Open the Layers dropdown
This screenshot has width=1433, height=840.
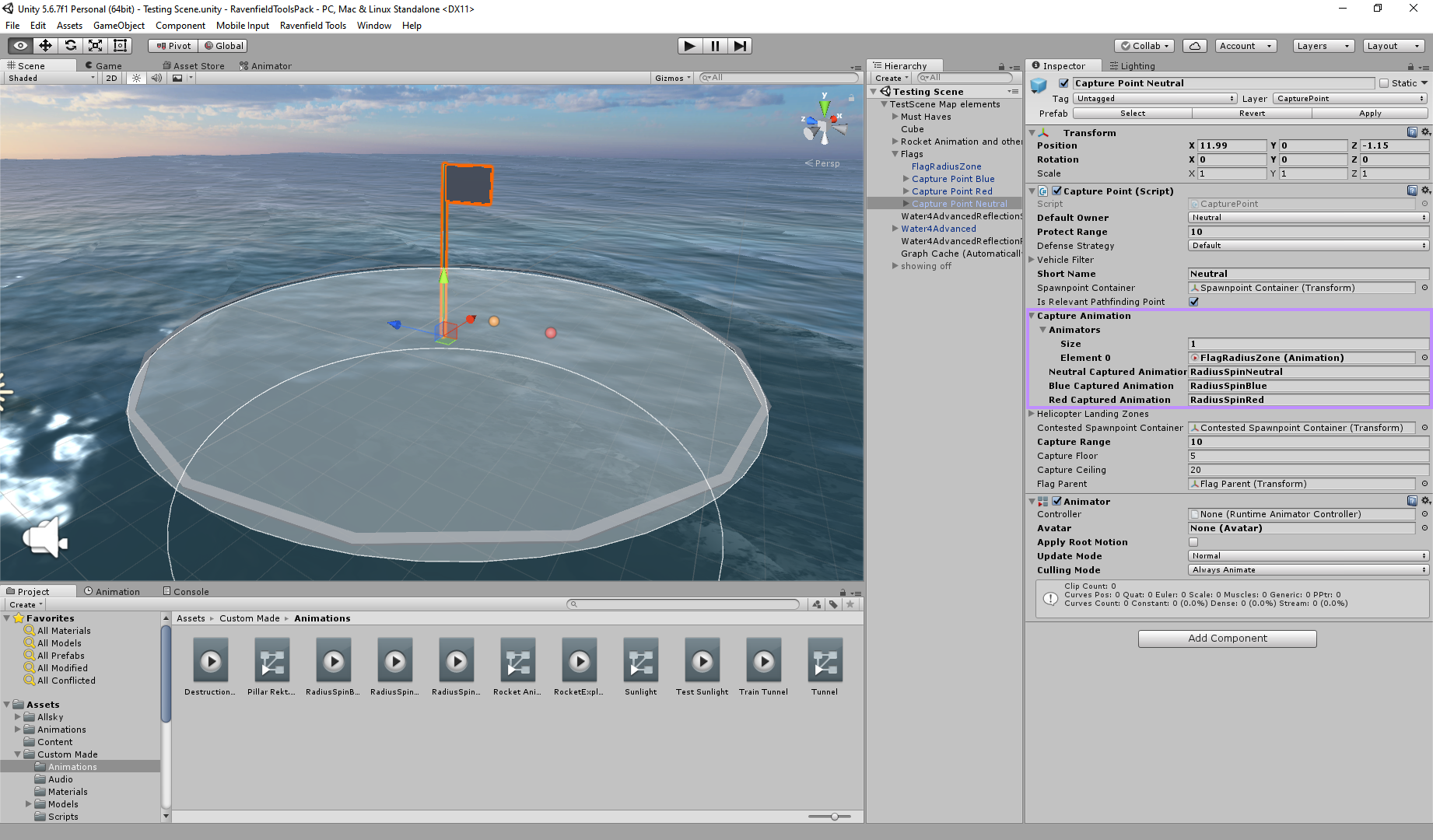[1323, 46]
